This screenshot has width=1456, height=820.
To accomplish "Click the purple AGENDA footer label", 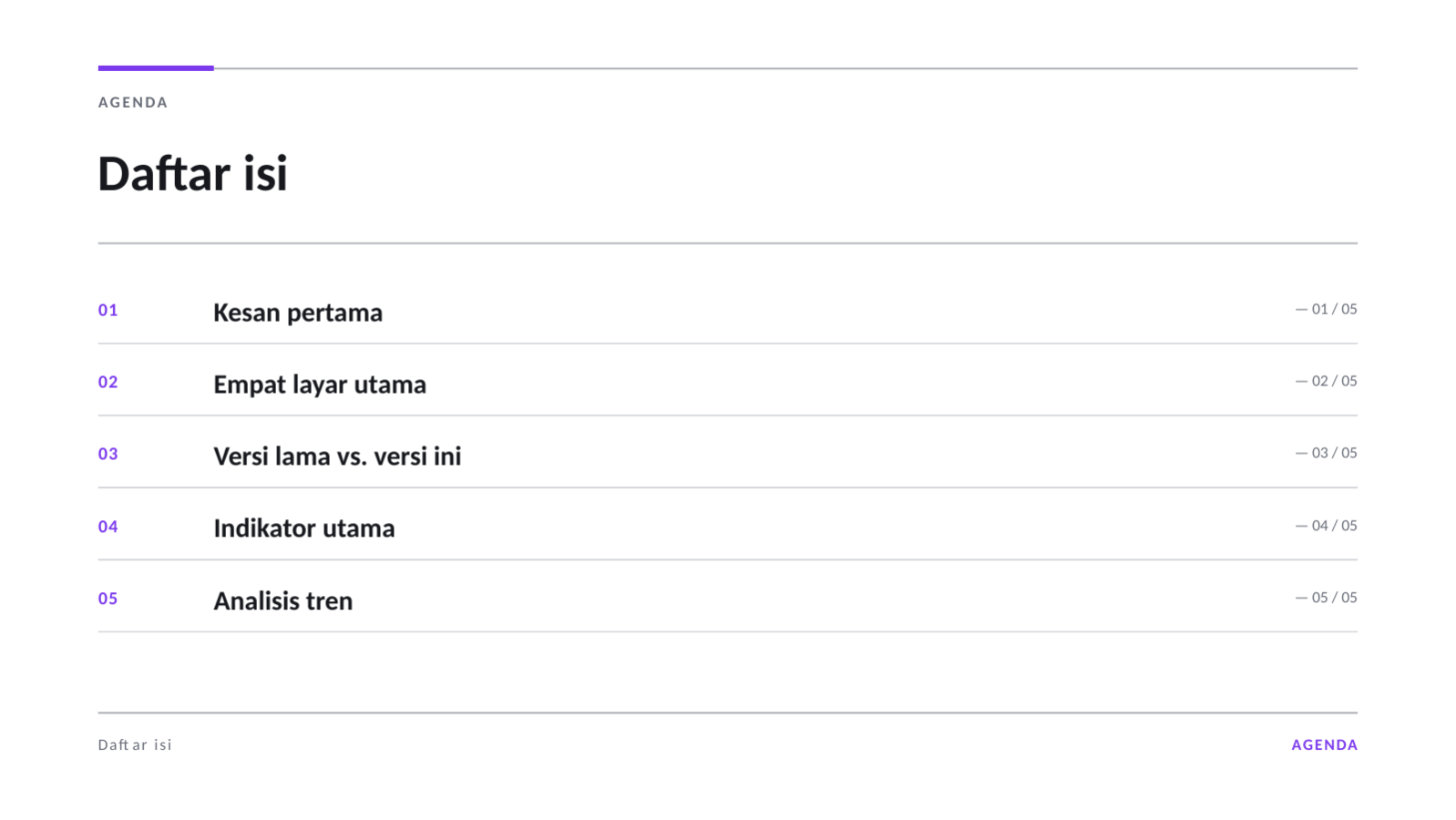I will coord(1325,744).
